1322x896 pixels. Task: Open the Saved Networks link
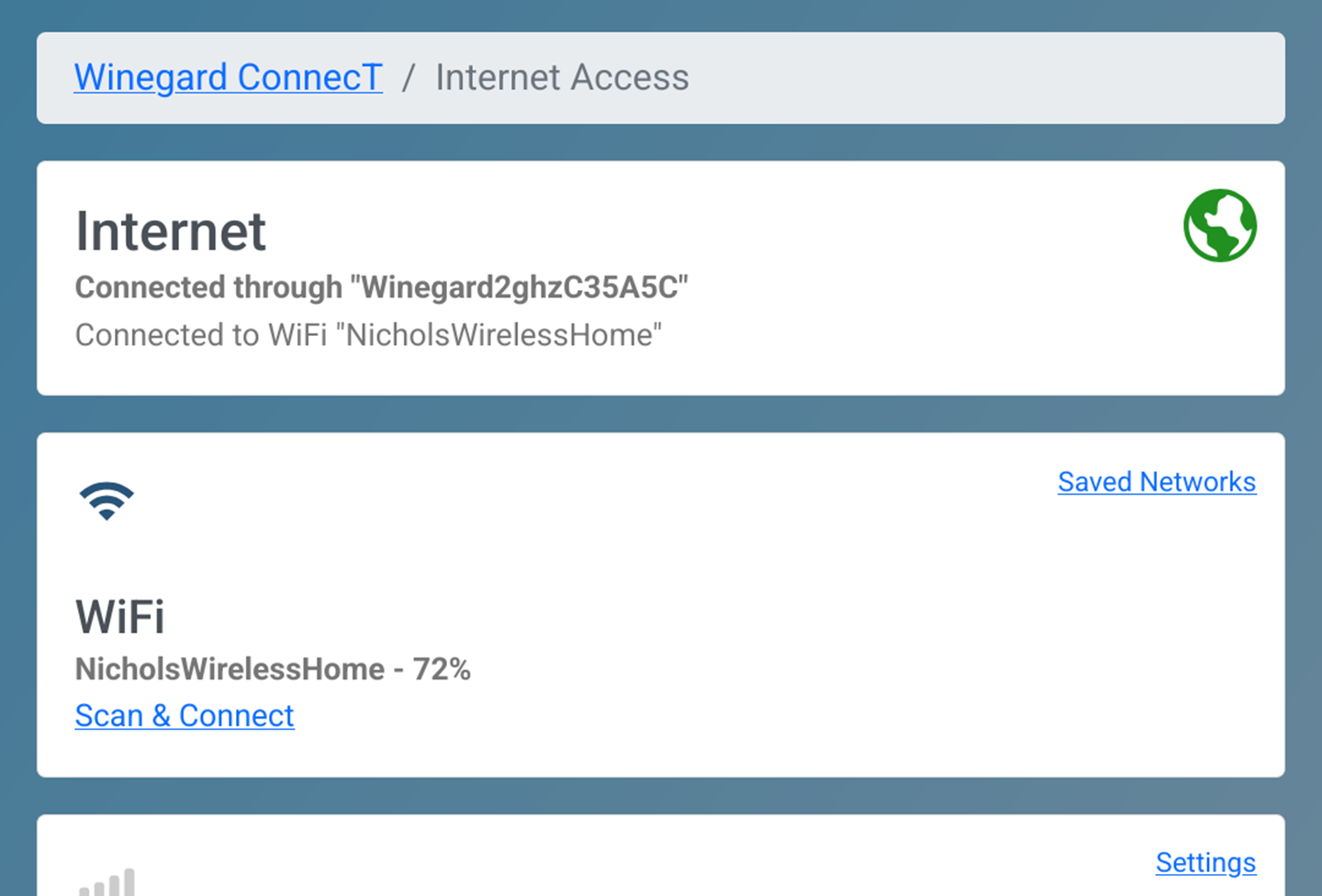pos(1157,482)
